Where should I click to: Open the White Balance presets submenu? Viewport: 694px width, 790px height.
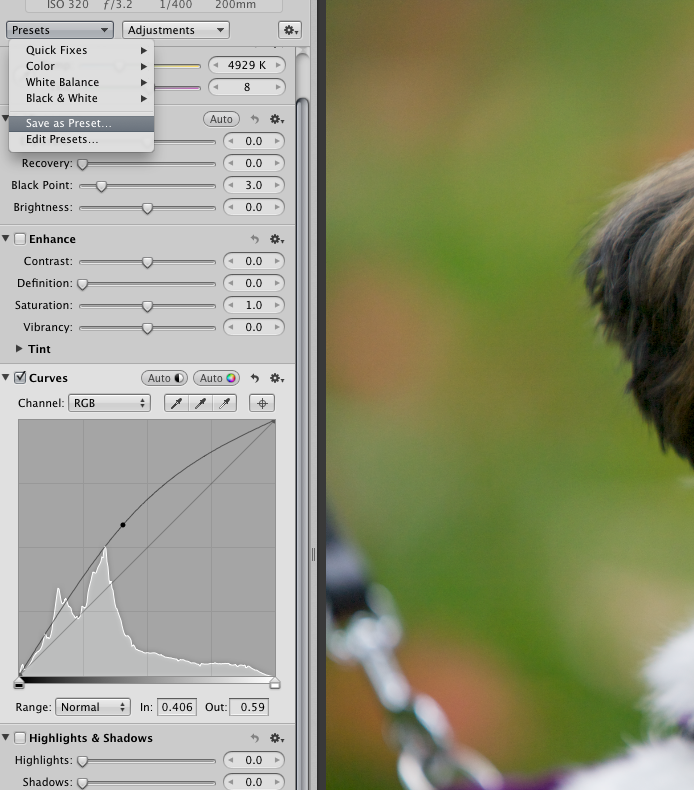(81, 82)
